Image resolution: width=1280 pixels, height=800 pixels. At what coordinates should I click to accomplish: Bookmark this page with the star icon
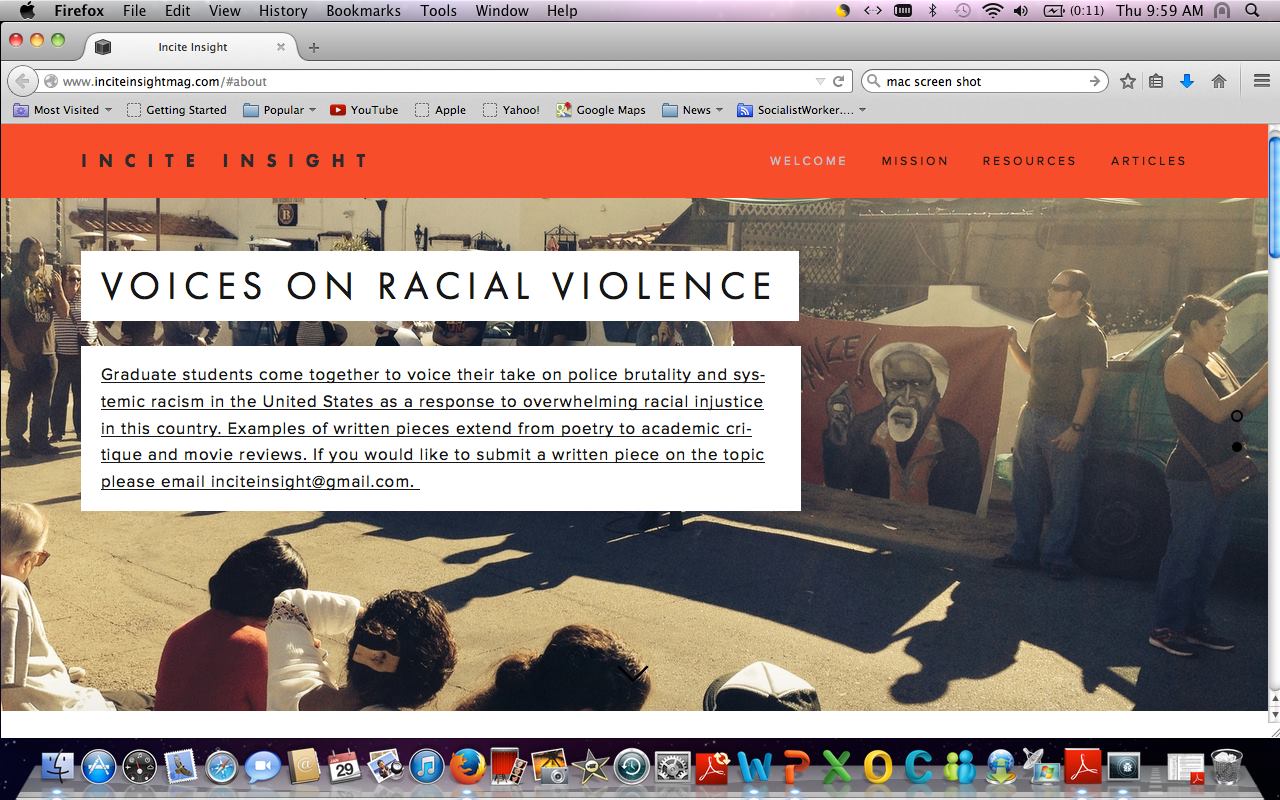point(1128,81)
